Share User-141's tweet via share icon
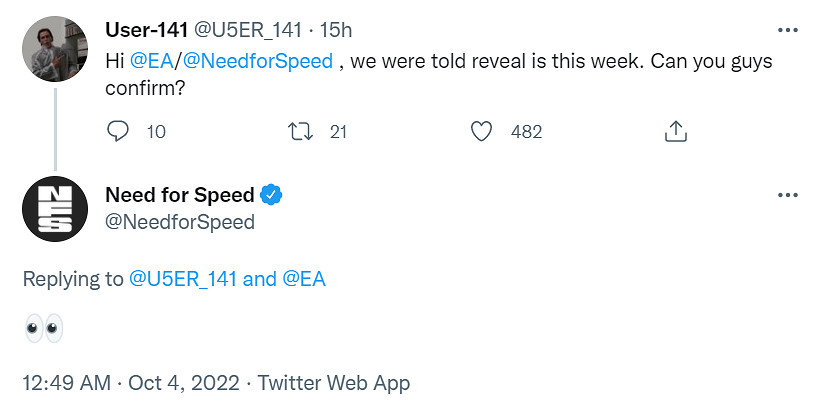The height and width of the screenshot is (416, 817). pyautogui.click(x=675, y=131)
